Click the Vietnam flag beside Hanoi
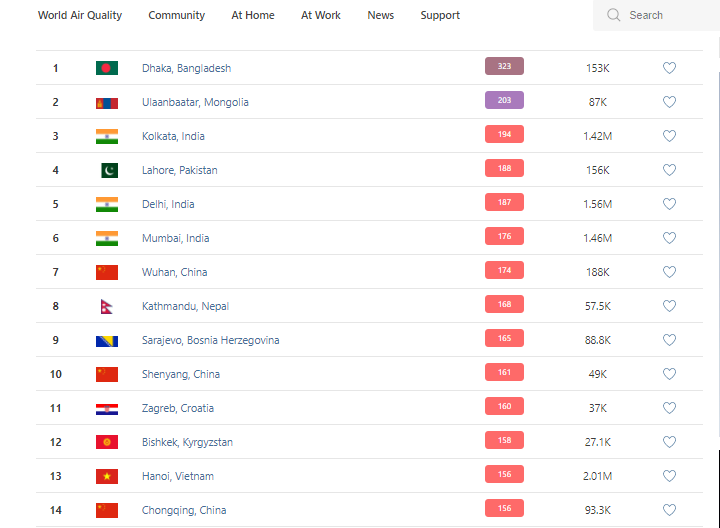This screenshot has height=528, width=720. tap(107, 476)
